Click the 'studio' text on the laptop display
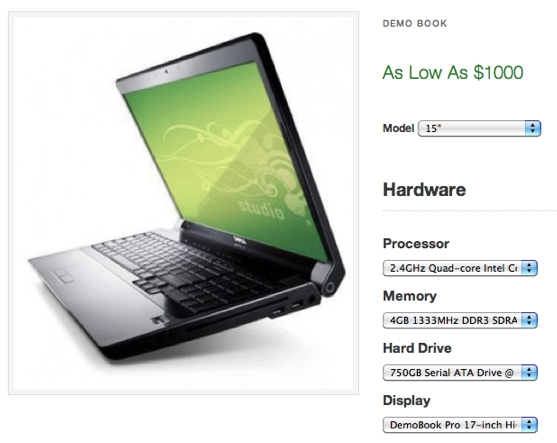Image resolution: width=557 pixels, height=443 pixels. click(x=261, y=209)
